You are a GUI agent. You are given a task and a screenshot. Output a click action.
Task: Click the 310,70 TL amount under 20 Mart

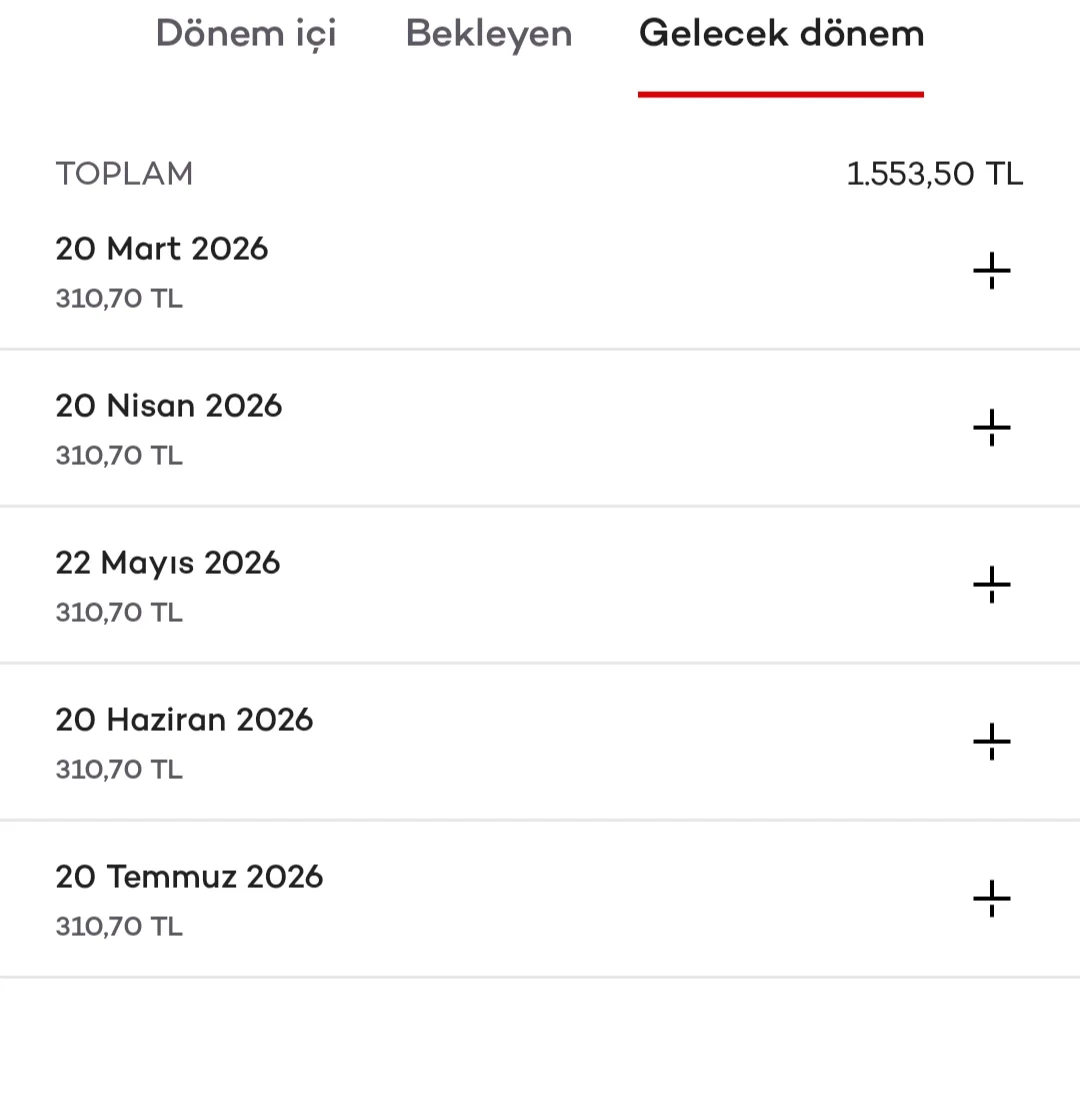point(119,299)
